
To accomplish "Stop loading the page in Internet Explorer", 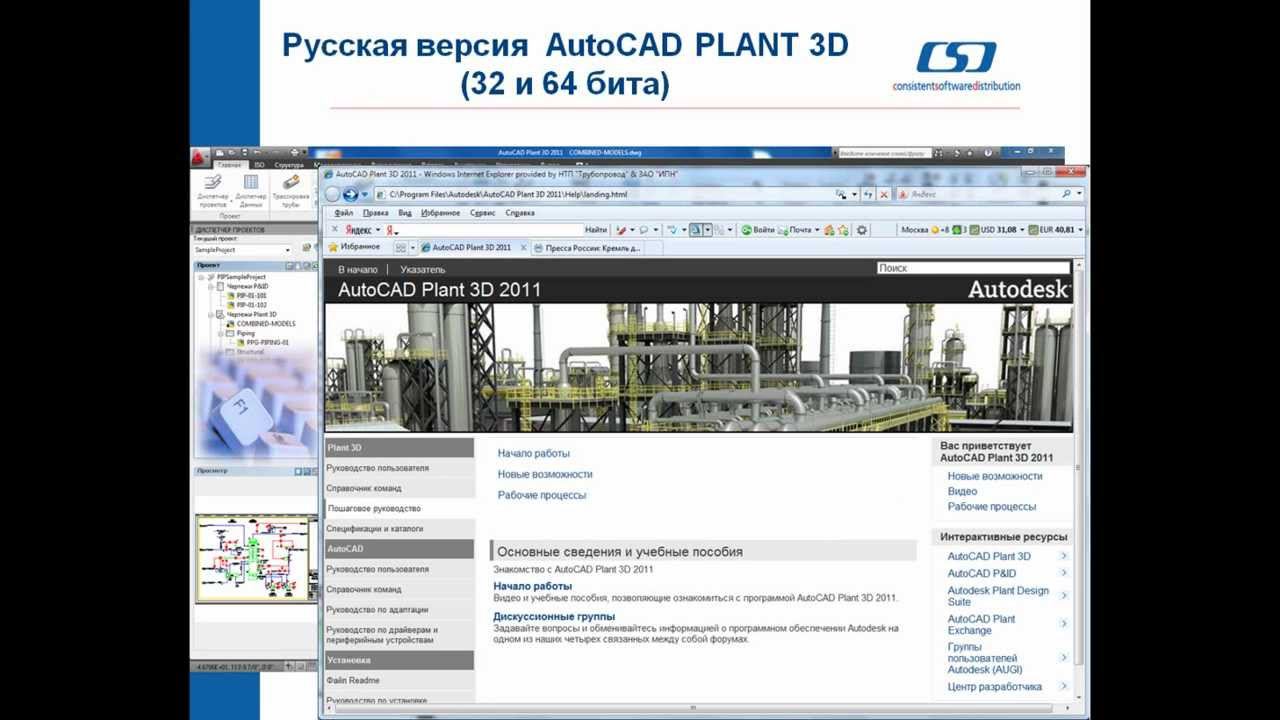I will tap(886, 194).
